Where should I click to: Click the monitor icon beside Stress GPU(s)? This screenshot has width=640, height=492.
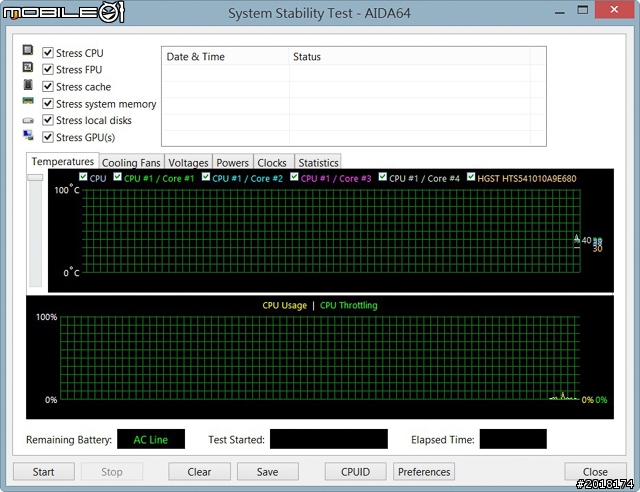(x=28, y=135)
